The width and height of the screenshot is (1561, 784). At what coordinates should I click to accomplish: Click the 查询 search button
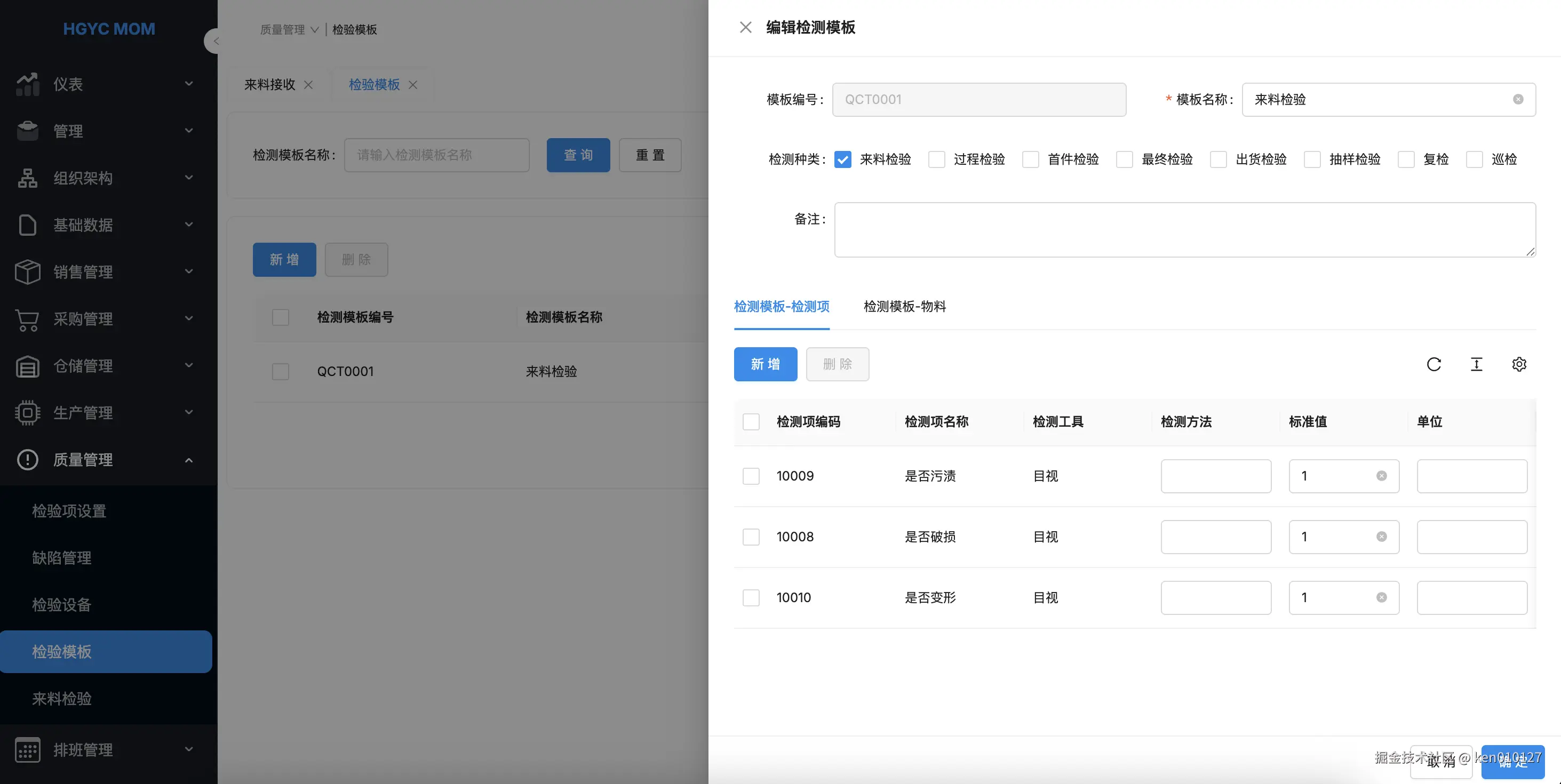[577, 155]
